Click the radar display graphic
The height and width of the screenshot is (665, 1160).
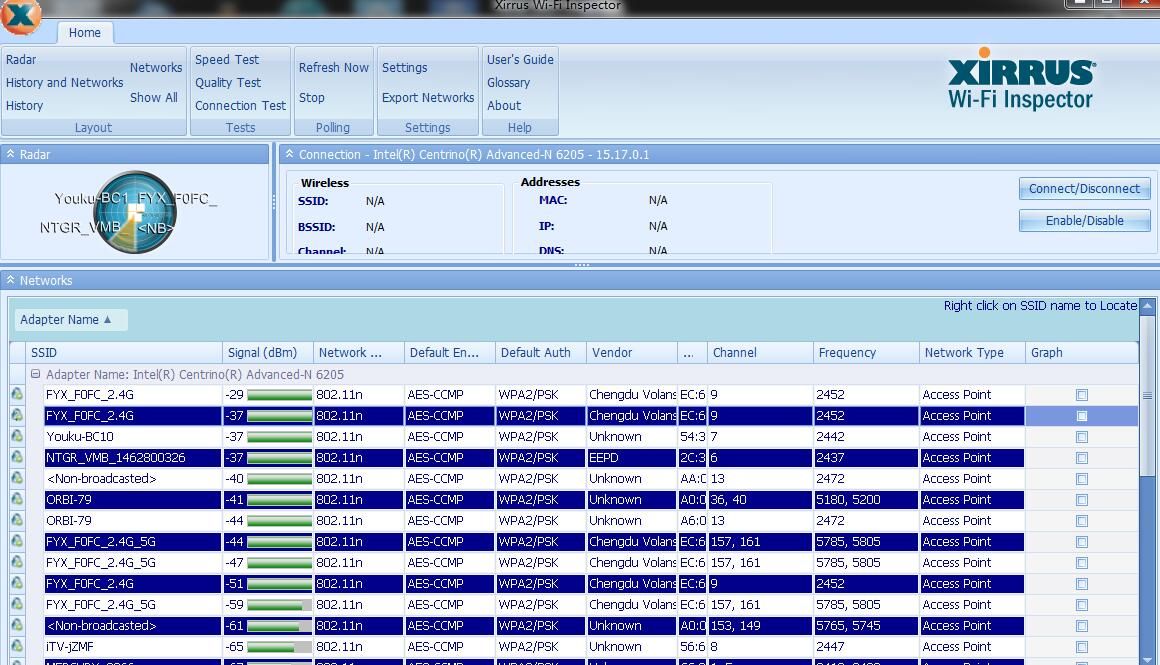(x=135, y=212)
